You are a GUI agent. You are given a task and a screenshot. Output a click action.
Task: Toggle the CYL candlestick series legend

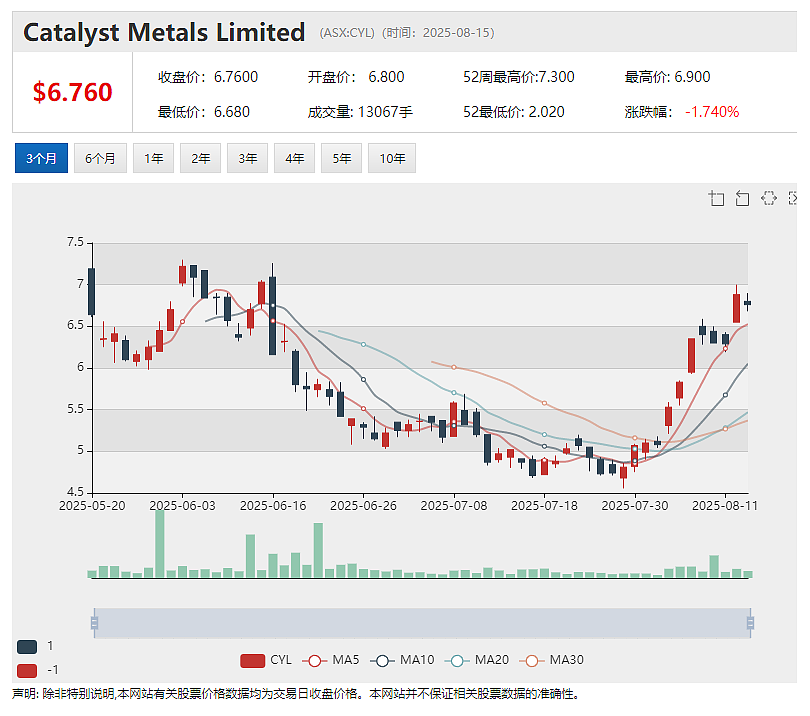(266, 660)
